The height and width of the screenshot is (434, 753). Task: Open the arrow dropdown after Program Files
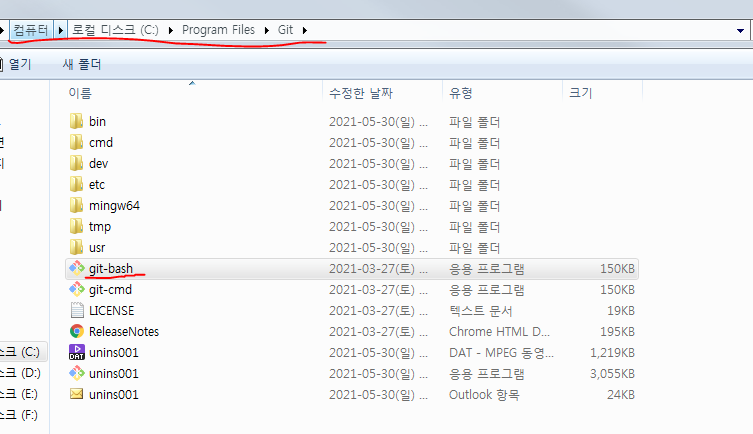tap(267, 30)
